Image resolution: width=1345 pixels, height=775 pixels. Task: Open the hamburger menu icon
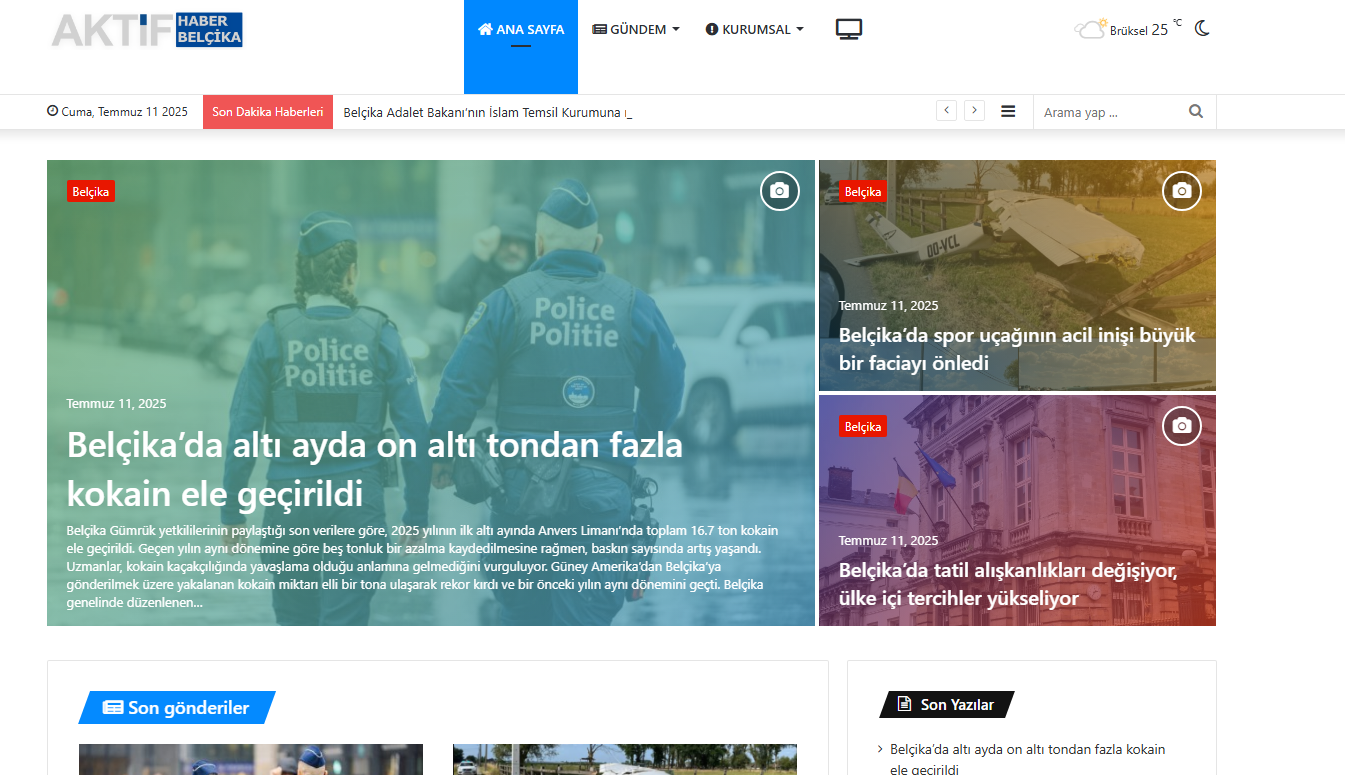[1008, 112]
